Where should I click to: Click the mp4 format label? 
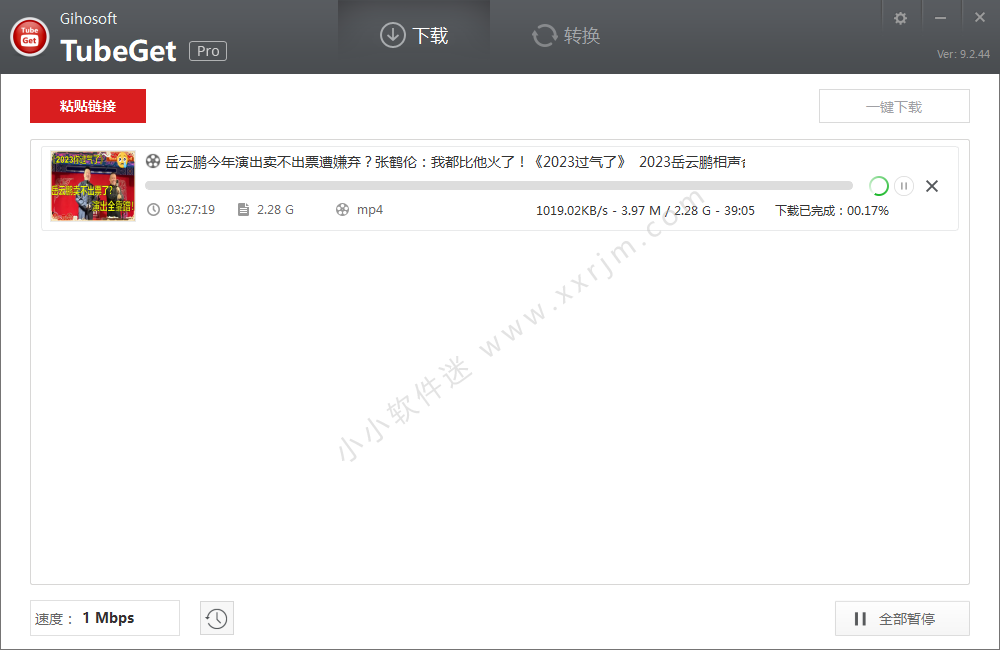pos(370,210)
